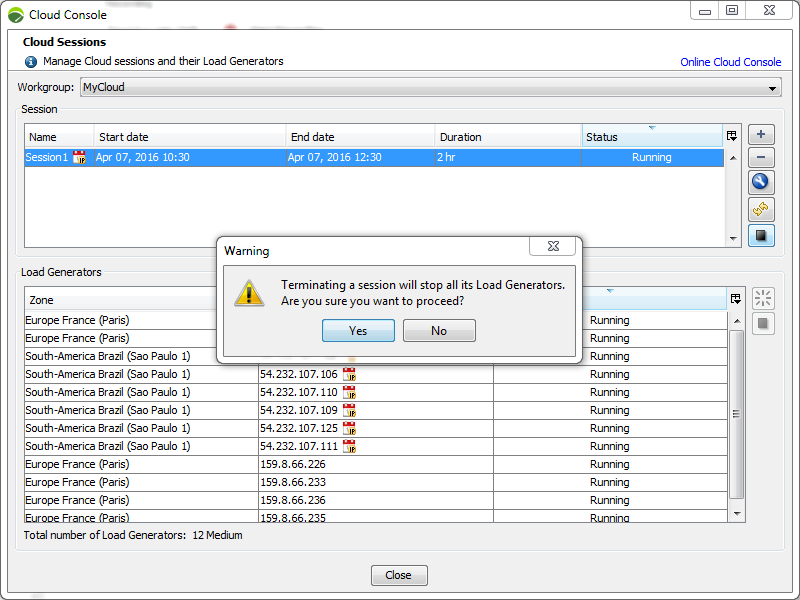Click the calendar icon next to Session1

(80, 157)
